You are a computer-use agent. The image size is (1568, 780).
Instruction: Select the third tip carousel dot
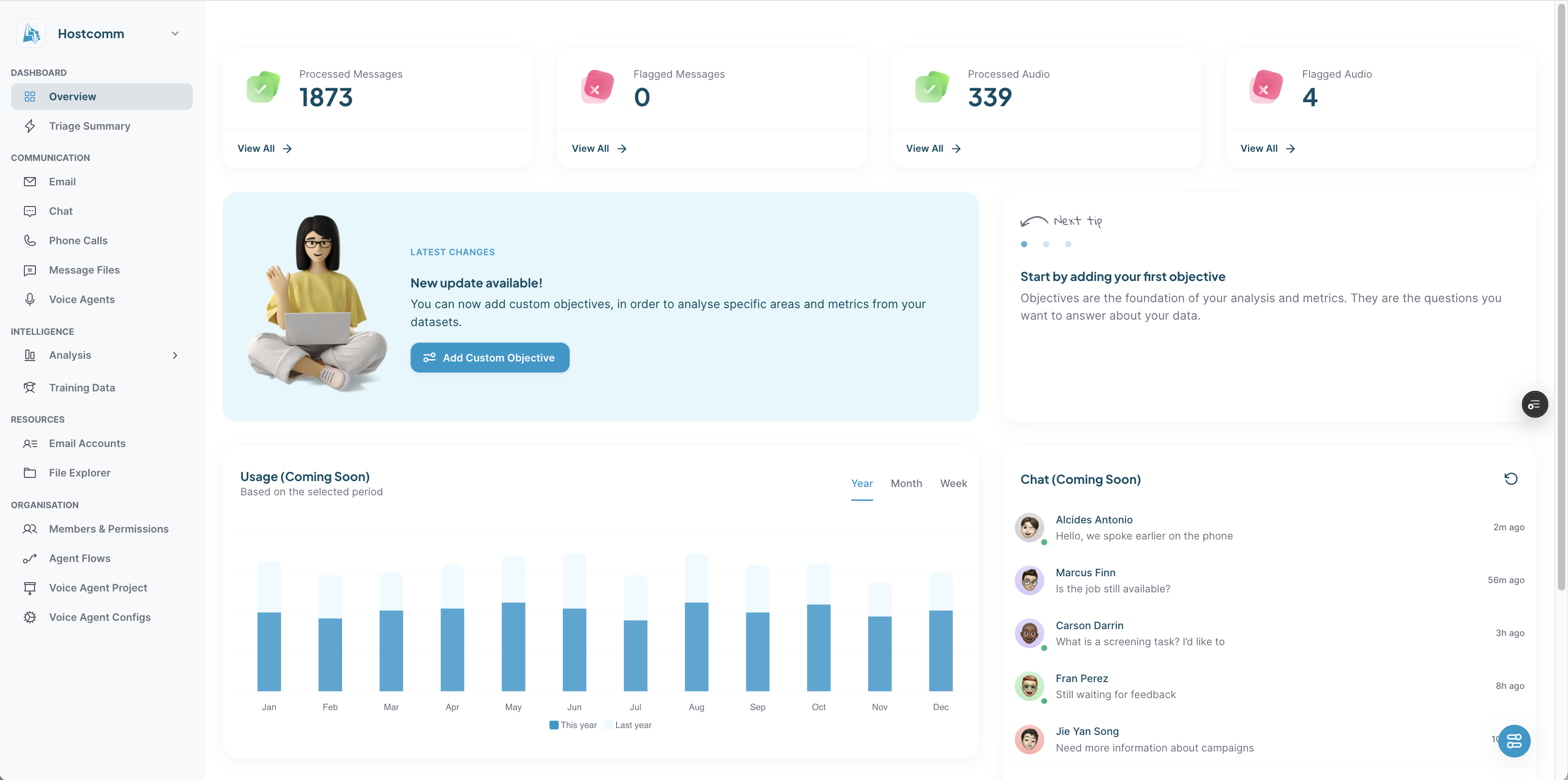click(1068, 244)
